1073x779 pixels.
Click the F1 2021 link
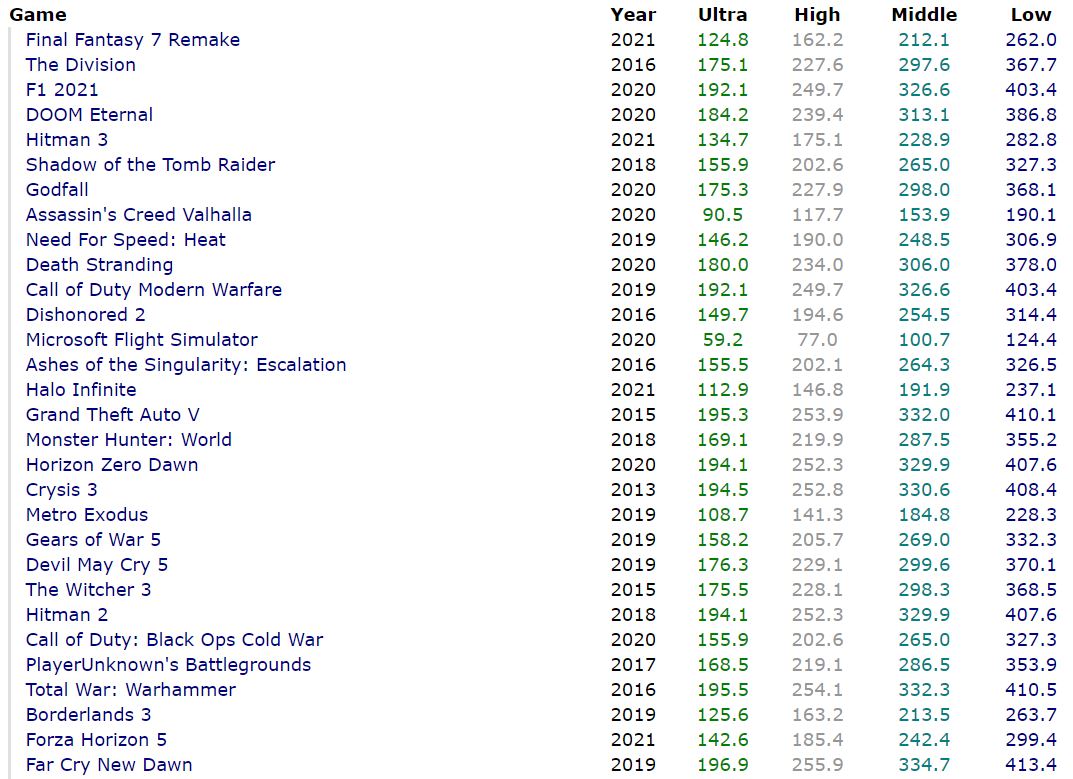coord(62,90)
